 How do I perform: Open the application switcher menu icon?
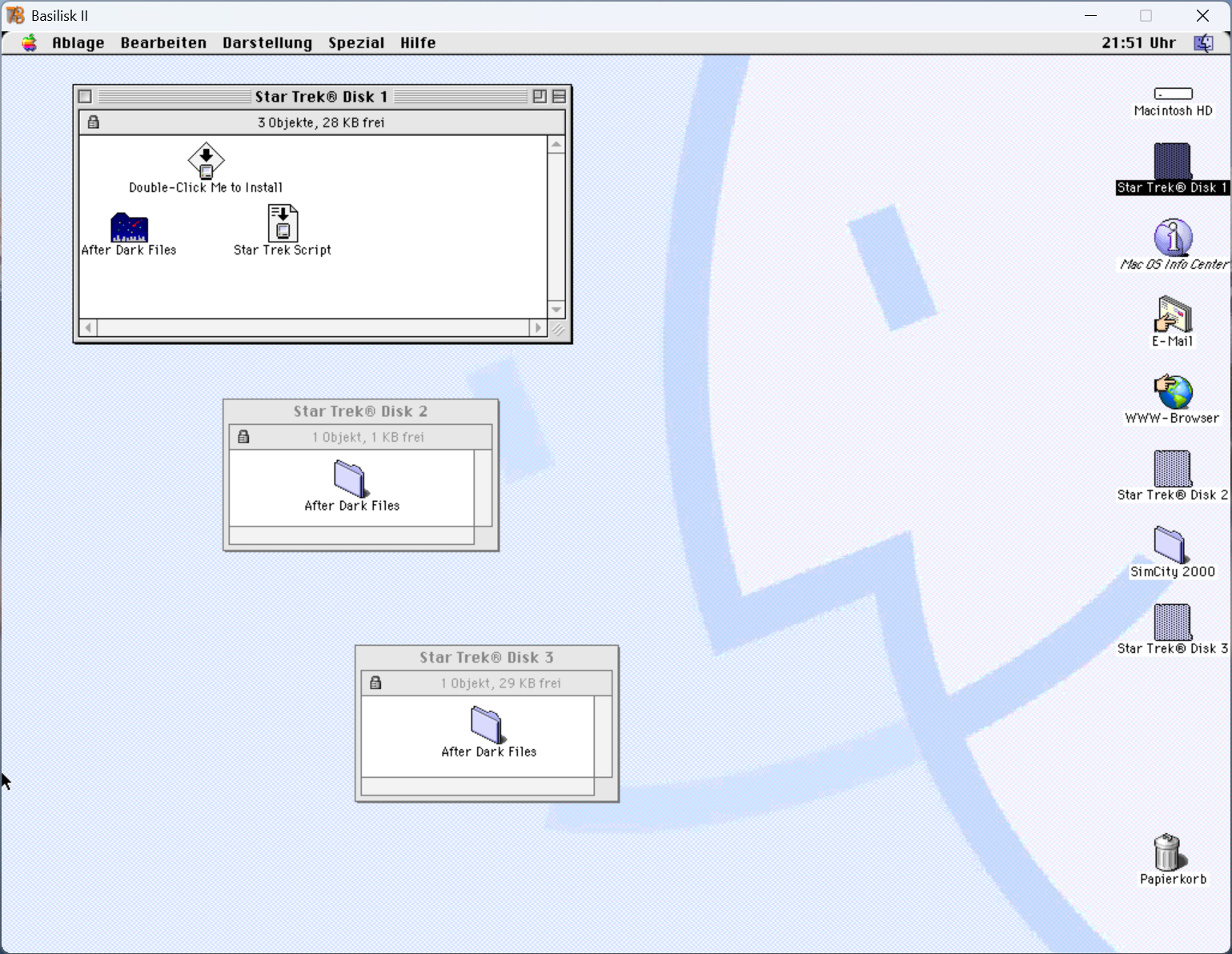[1204, 43]
